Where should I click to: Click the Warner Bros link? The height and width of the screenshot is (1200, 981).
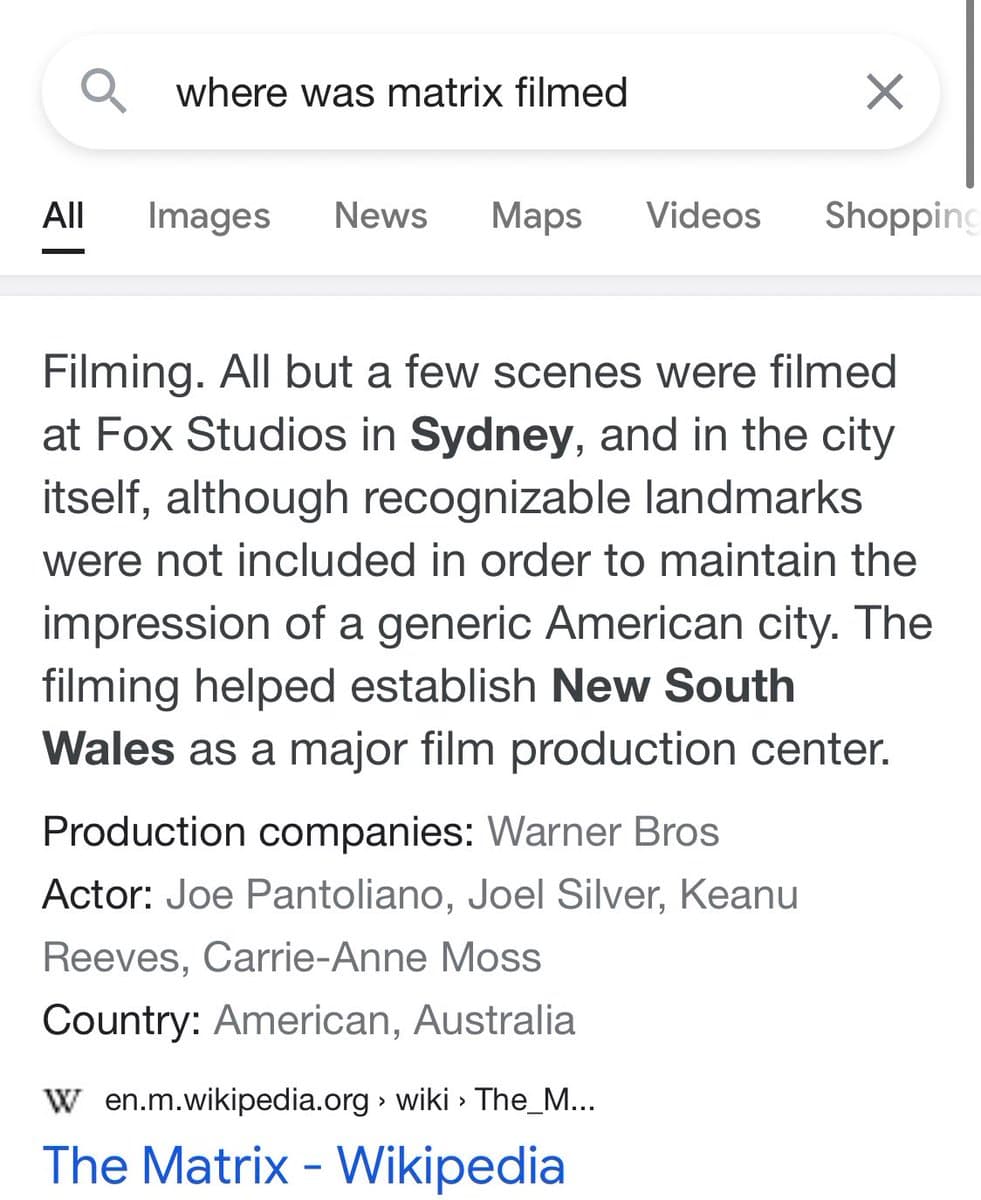click(604, 831)
